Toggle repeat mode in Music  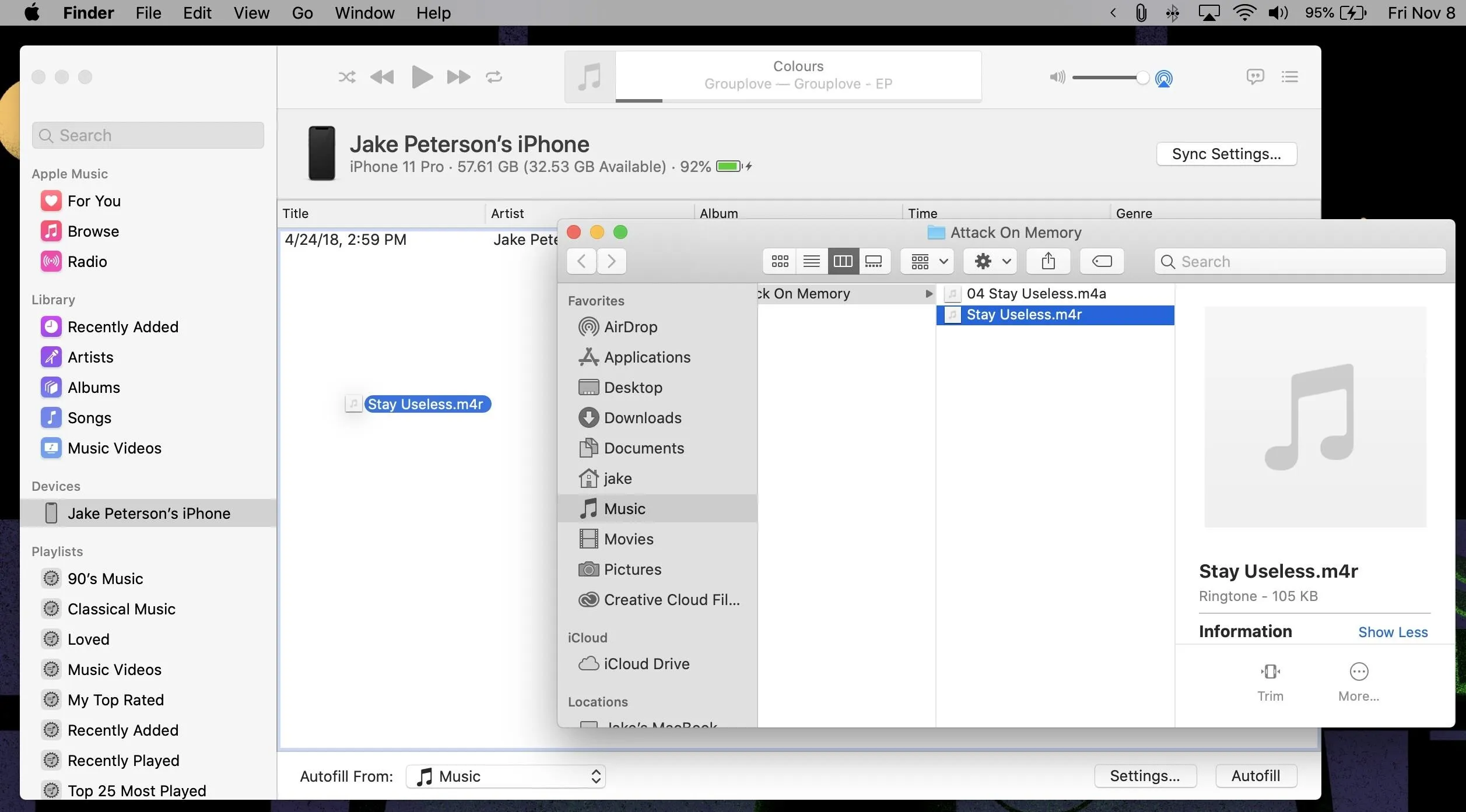(494, 77)
